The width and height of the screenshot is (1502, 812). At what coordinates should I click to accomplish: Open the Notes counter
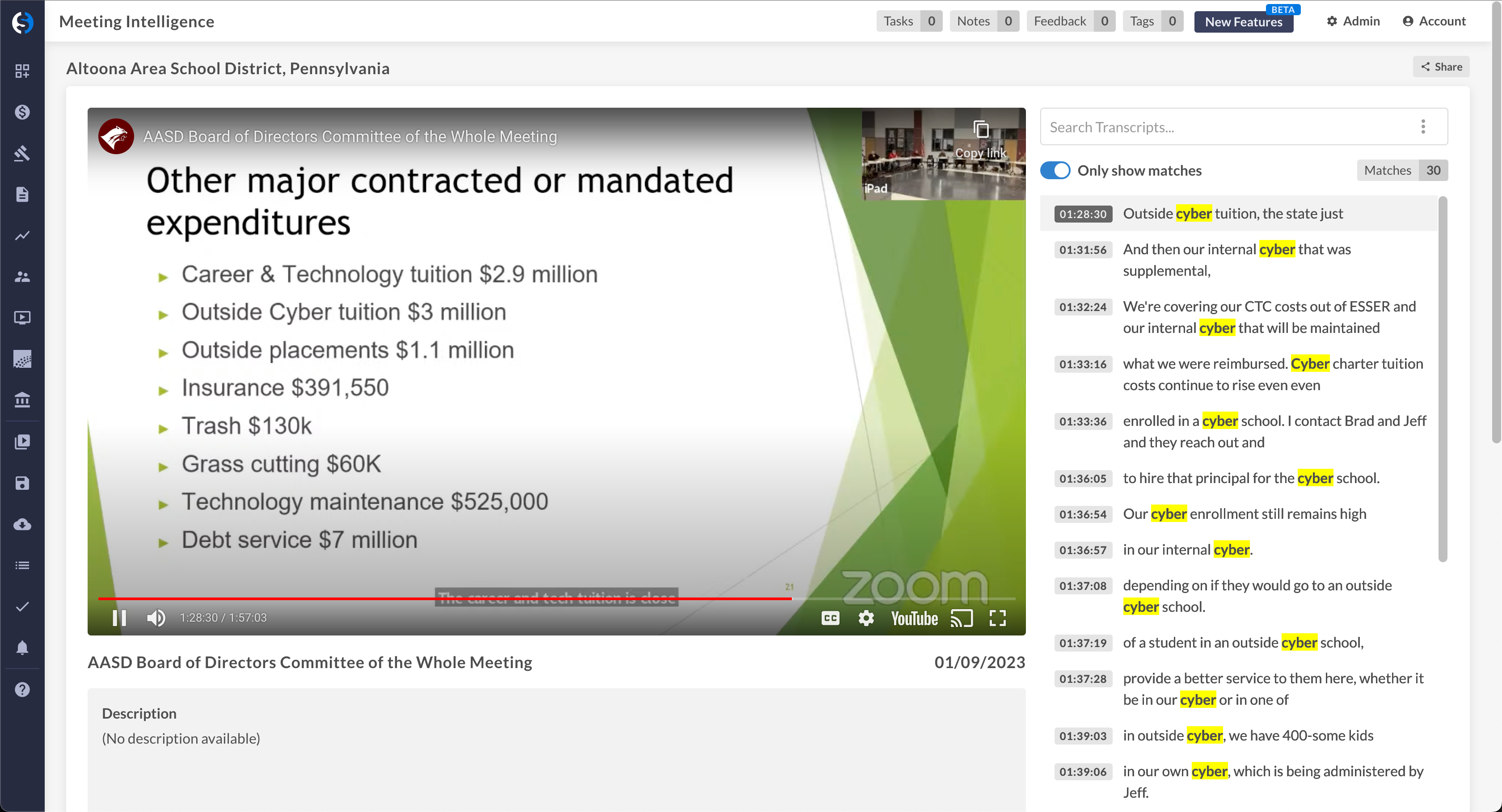point(984,21)
